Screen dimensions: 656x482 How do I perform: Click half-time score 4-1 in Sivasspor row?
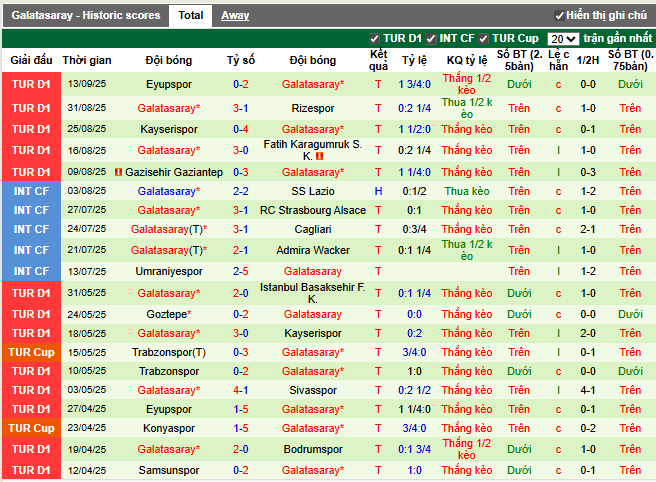(x=588, y=390)
